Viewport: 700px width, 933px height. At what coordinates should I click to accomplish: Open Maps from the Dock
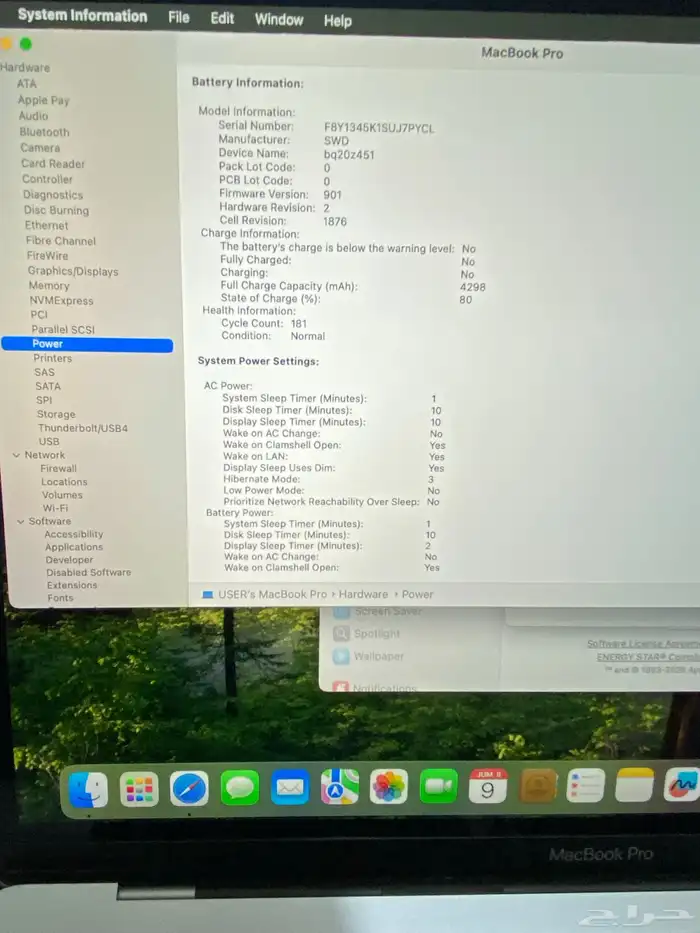tap(339, 787)
